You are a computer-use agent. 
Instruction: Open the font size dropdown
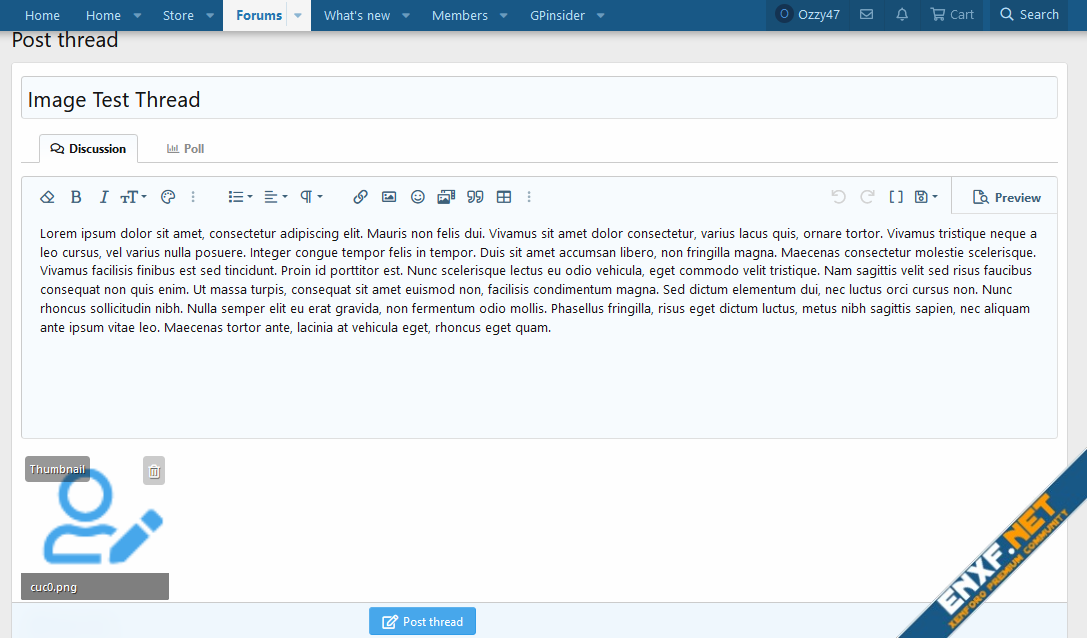[x=133, y=197]
